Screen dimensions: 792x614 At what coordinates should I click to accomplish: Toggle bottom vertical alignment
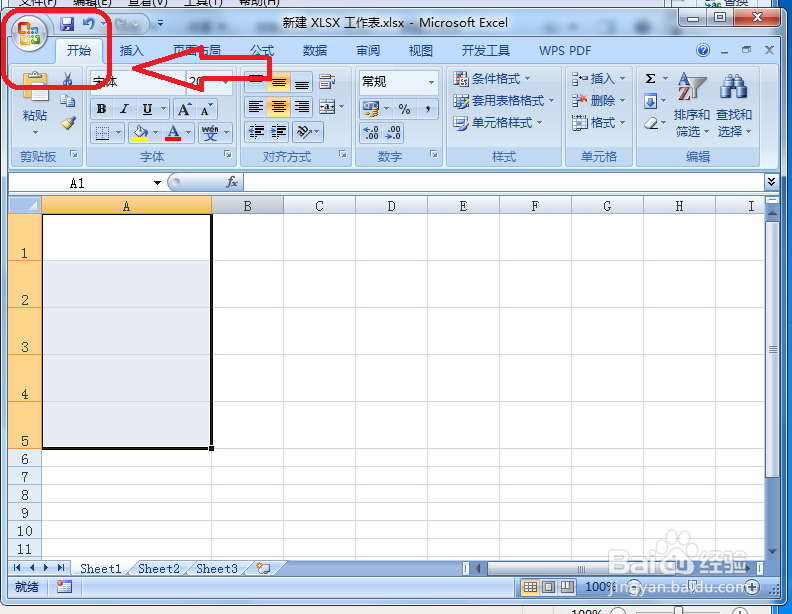pyautogui.click(x=302, y=82)
